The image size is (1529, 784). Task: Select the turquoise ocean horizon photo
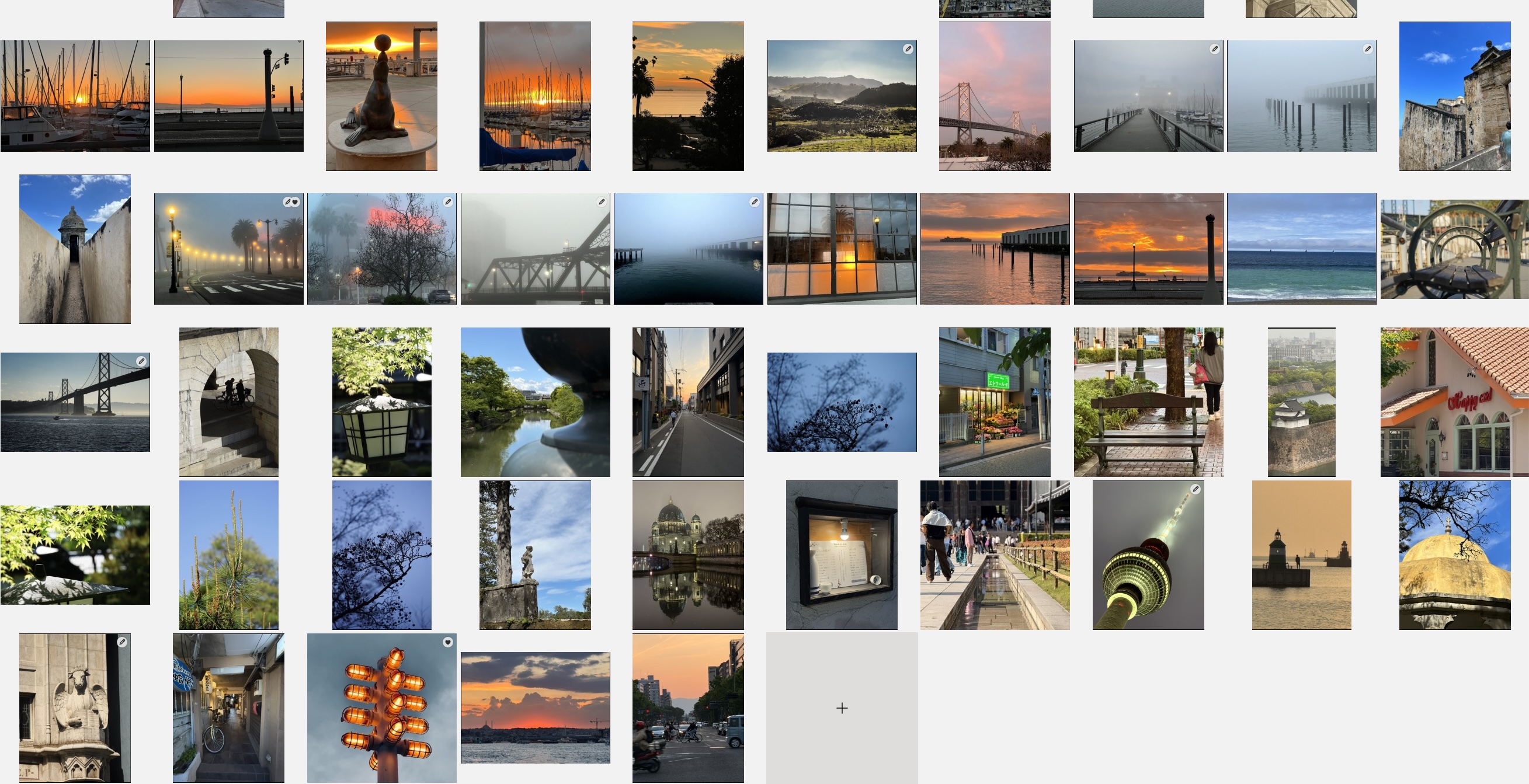[1301, 249]
